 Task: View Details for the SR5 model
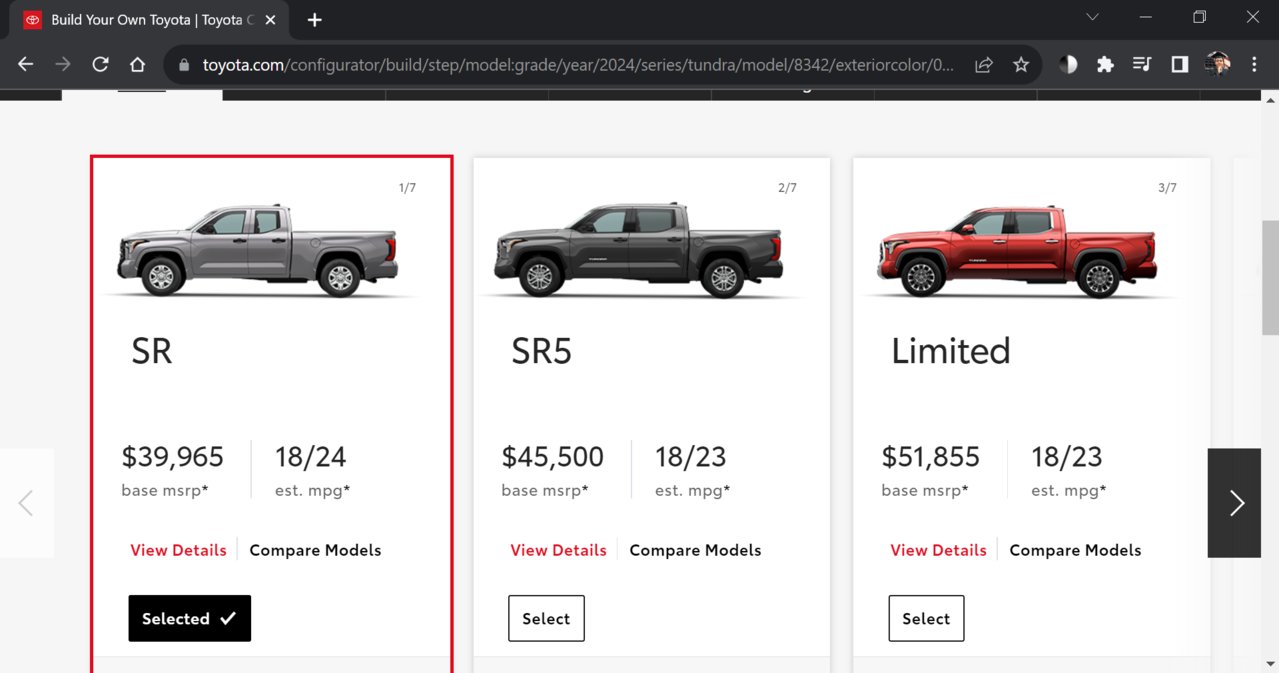click(x=558, y=550)
